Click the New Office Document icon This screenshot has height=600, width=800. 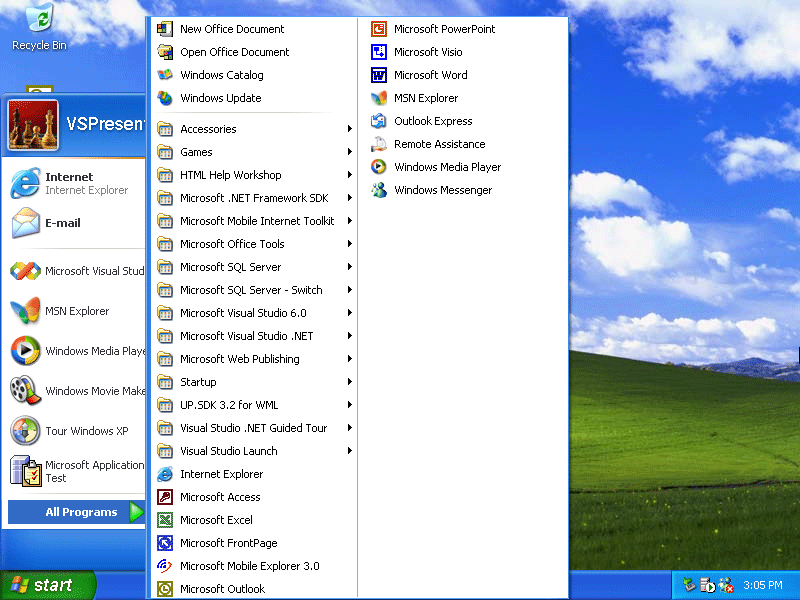[x=165, y=29]
